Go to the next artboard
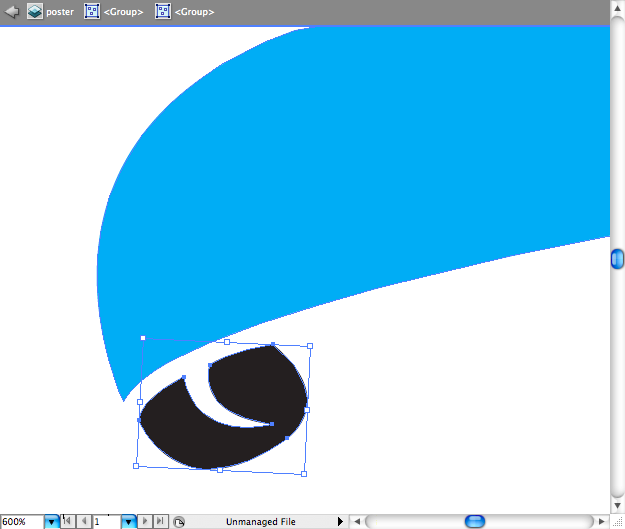The image size is (625, 529). (145, 521)
